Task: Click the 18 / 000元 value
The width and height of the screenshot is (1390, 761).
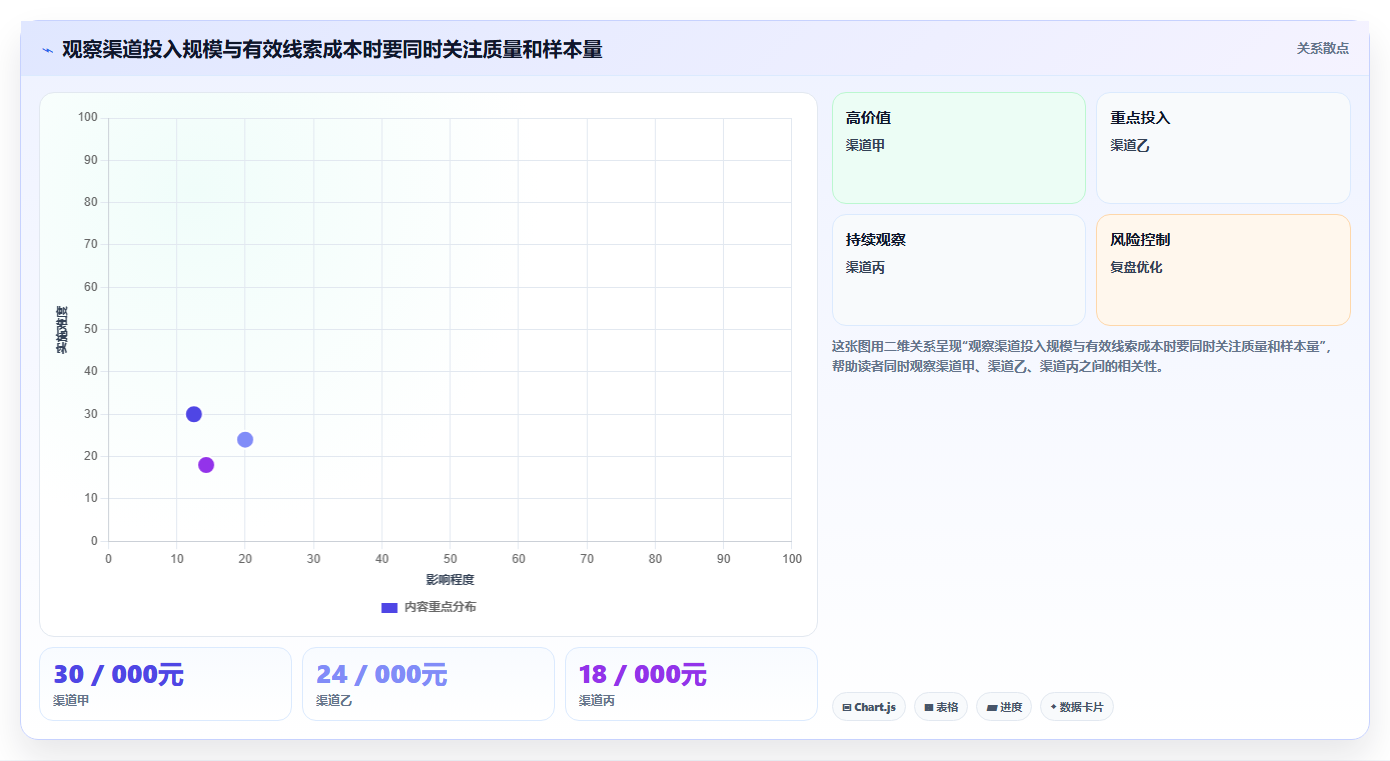Action: pyautogui.click(x=644, y=675)
